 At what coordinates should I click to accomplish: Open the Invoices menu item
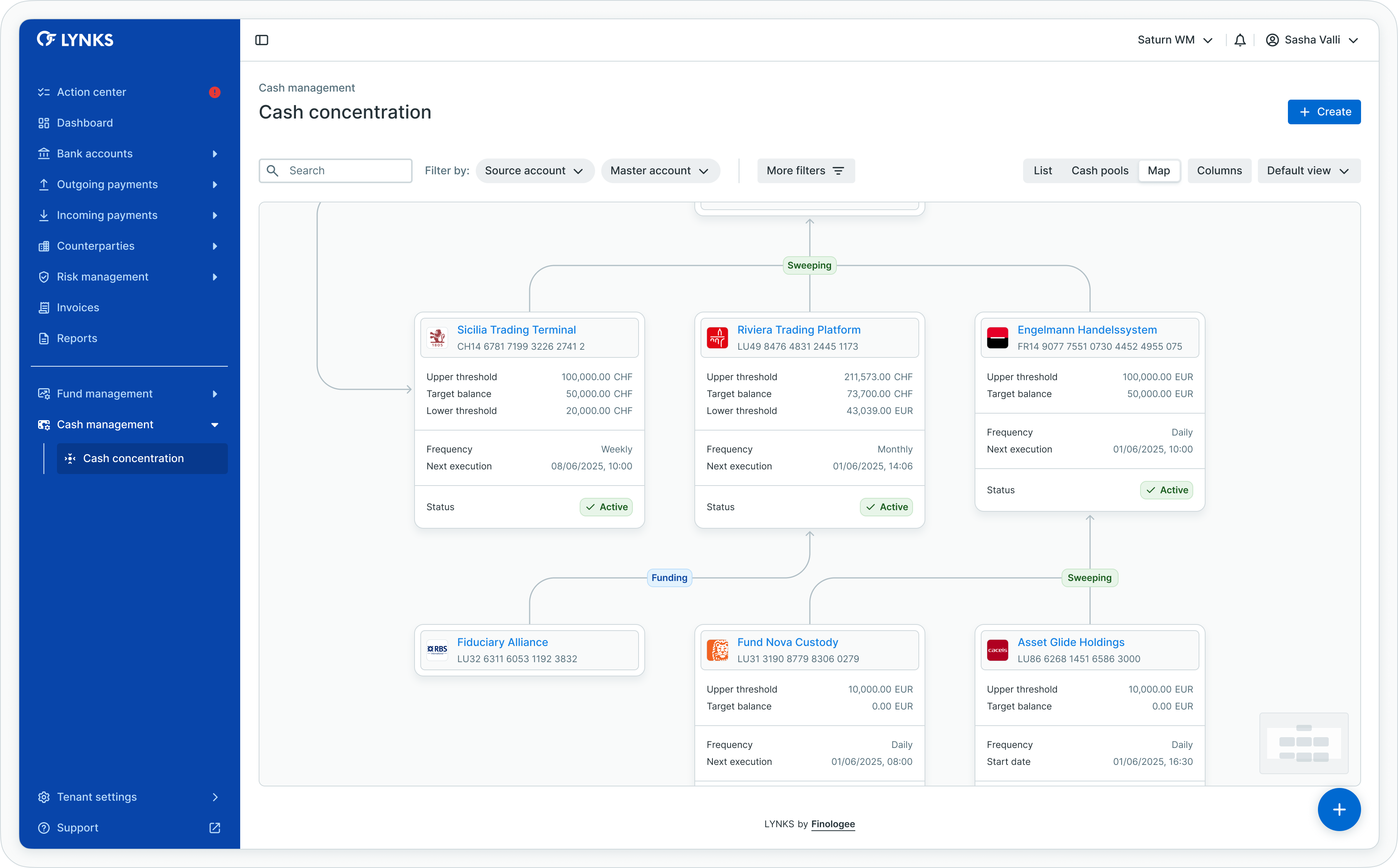[78, 308]
